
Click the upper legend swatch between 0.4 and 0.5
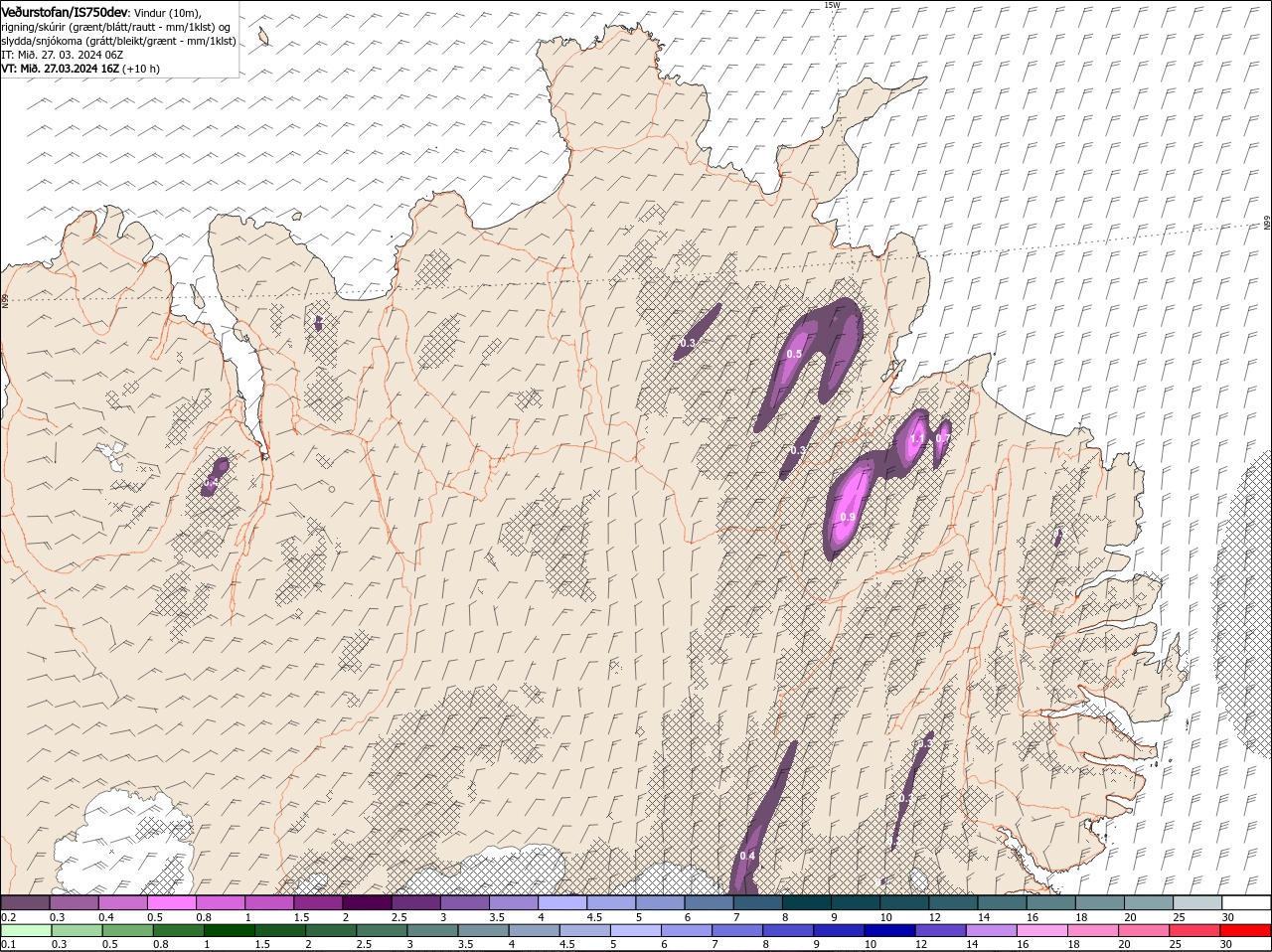pos(123,902)
